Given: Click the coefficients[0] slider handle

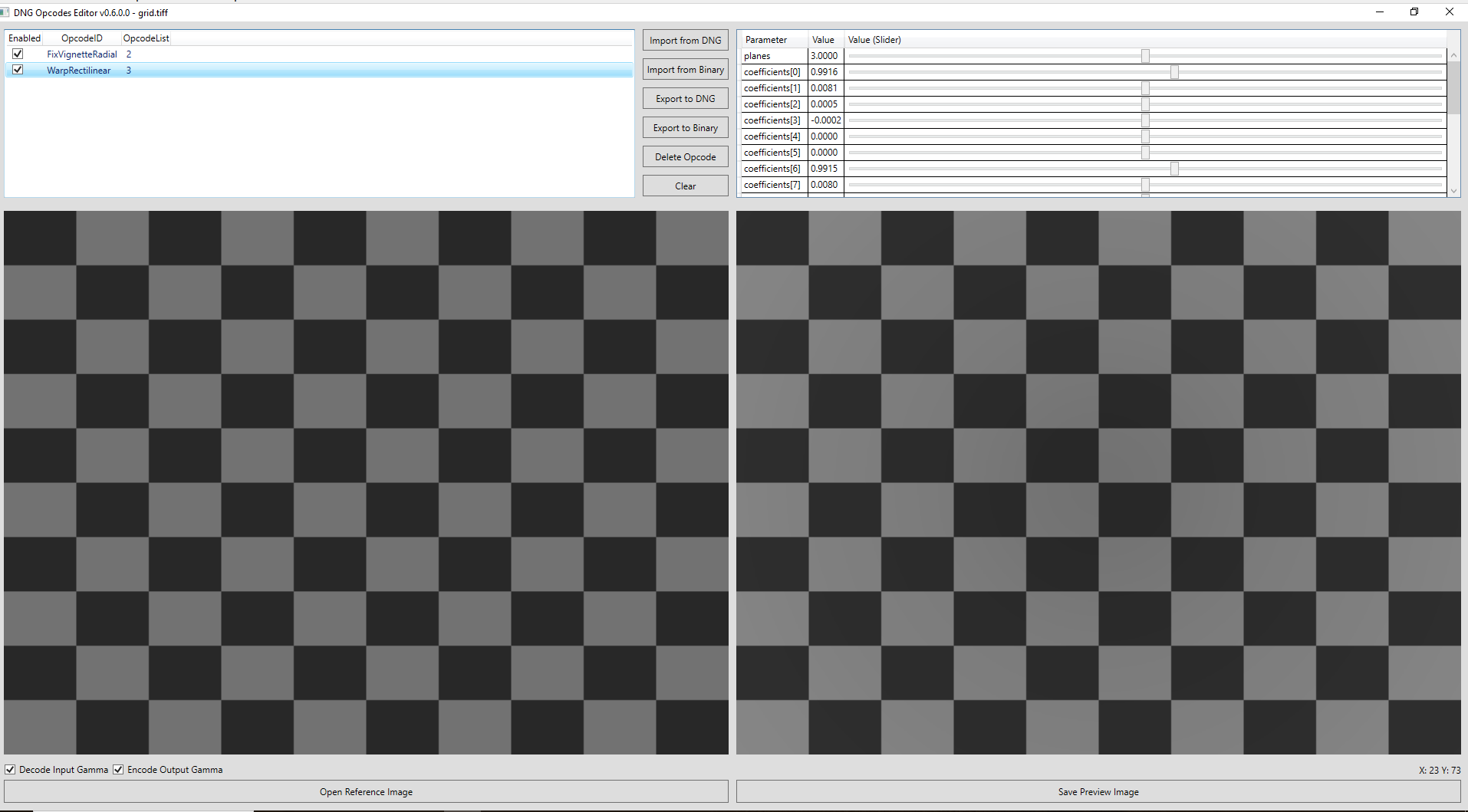Looking at the screenshot, I should (1174, 72).
